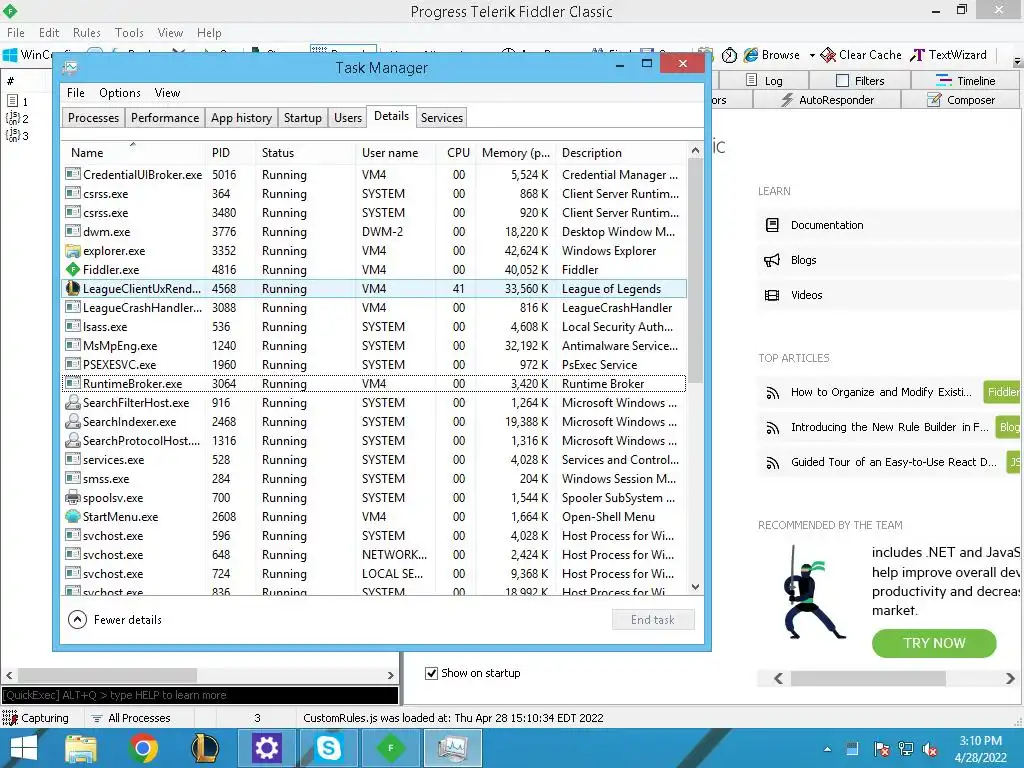Click the Task Manager list scroll down arrow

click(695, 587)
